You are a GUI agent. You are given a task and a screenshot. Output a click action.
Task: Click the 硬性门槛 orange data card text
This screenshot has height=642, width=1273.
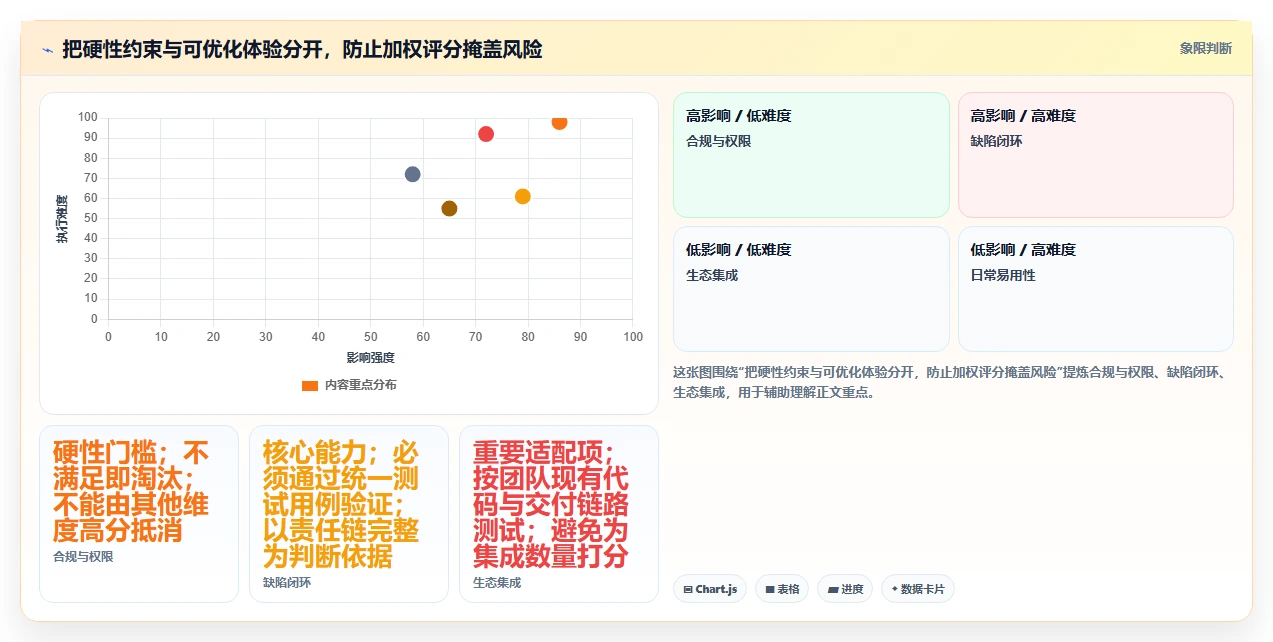click(x=131, y=492)
